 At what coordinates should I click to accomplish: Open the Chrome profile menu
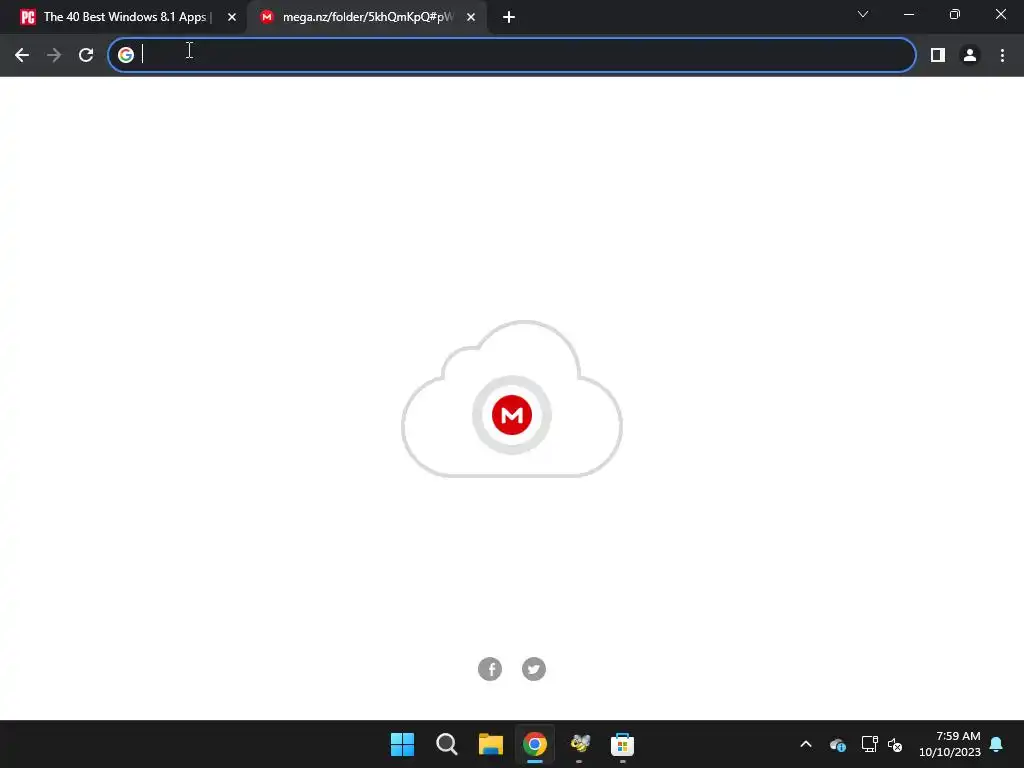[970, 55]
